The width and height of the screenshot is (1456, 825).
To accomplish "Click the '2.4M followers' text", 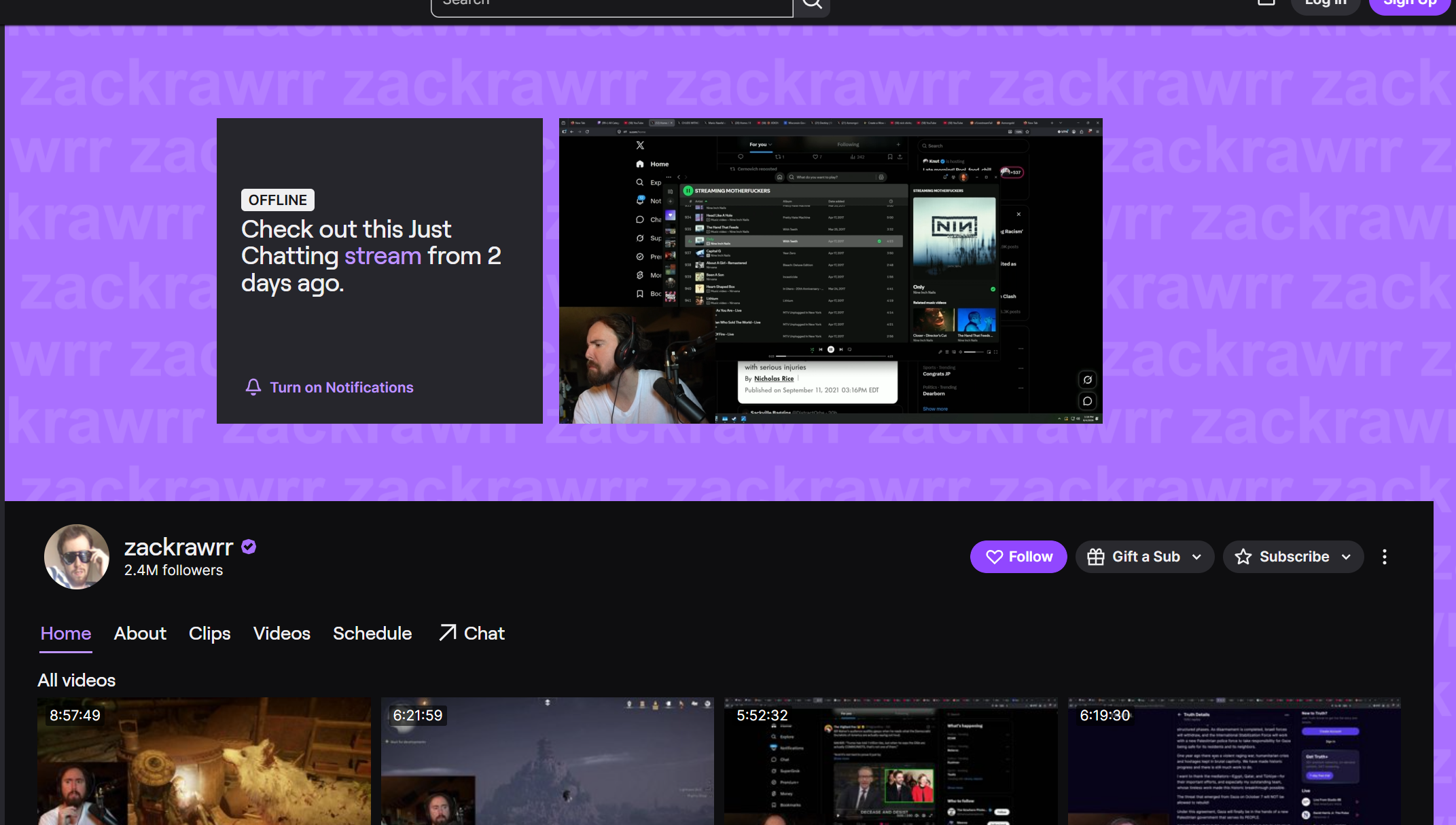I will click(x=173, y=570).
